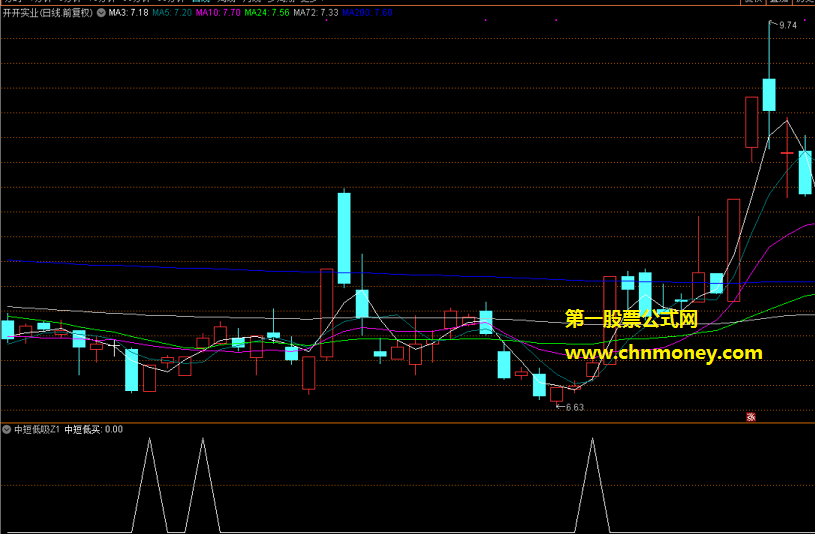
Task: Click the blue MA200: 7.60 label
Action: tap(367, 12)
